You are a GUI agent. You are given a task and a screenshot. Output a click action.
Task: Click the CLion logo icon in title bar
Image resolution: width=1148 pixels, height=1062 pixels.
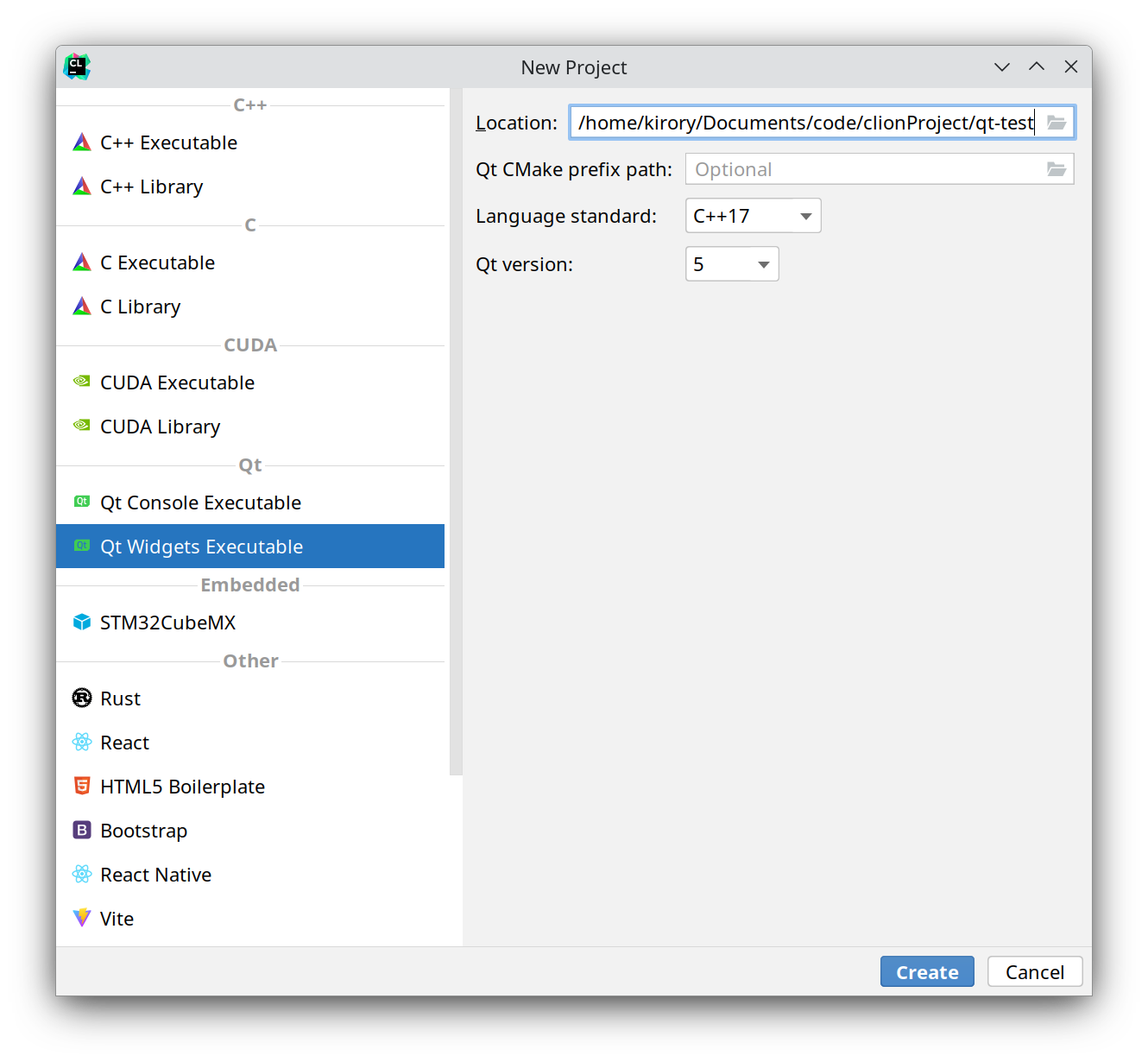pyautogui.click(x=77, y=66)
